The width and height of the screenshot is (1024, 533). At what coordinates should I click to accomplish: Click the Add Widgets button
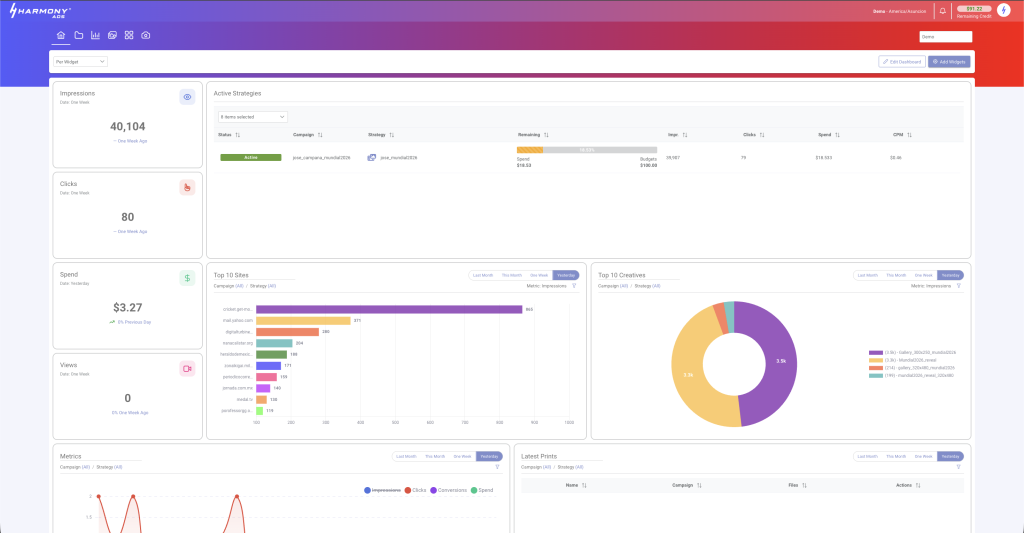click(x=949, y=61)
